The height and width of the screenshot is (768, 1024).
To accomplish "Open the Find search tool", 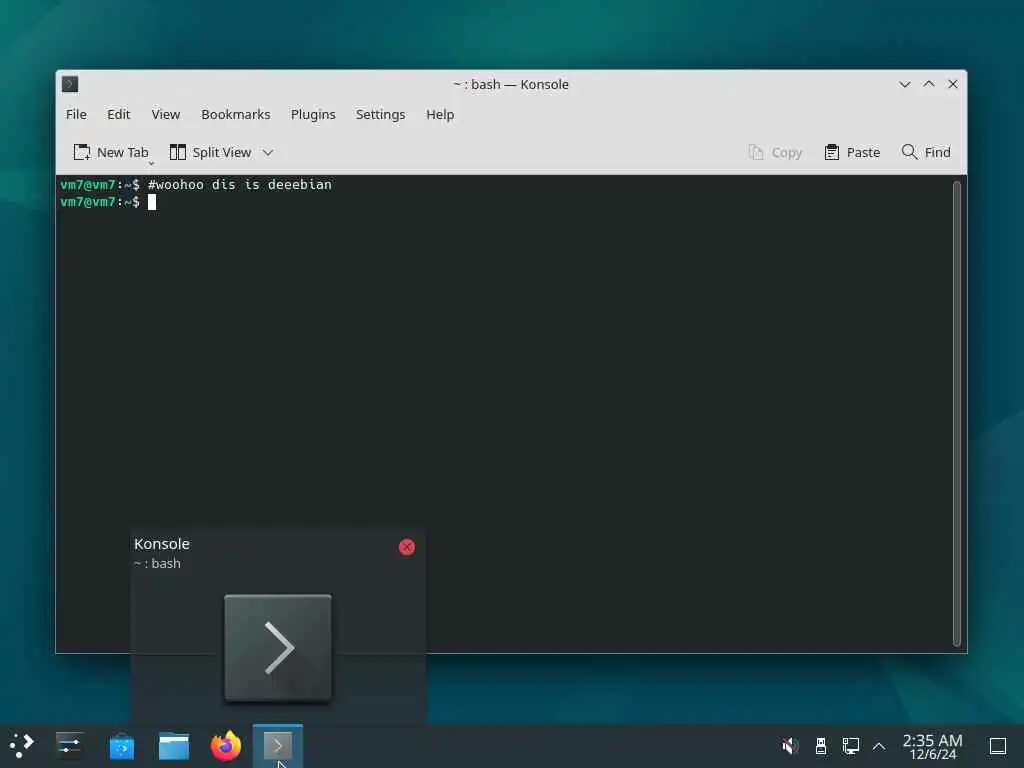I will coord(925,152).
